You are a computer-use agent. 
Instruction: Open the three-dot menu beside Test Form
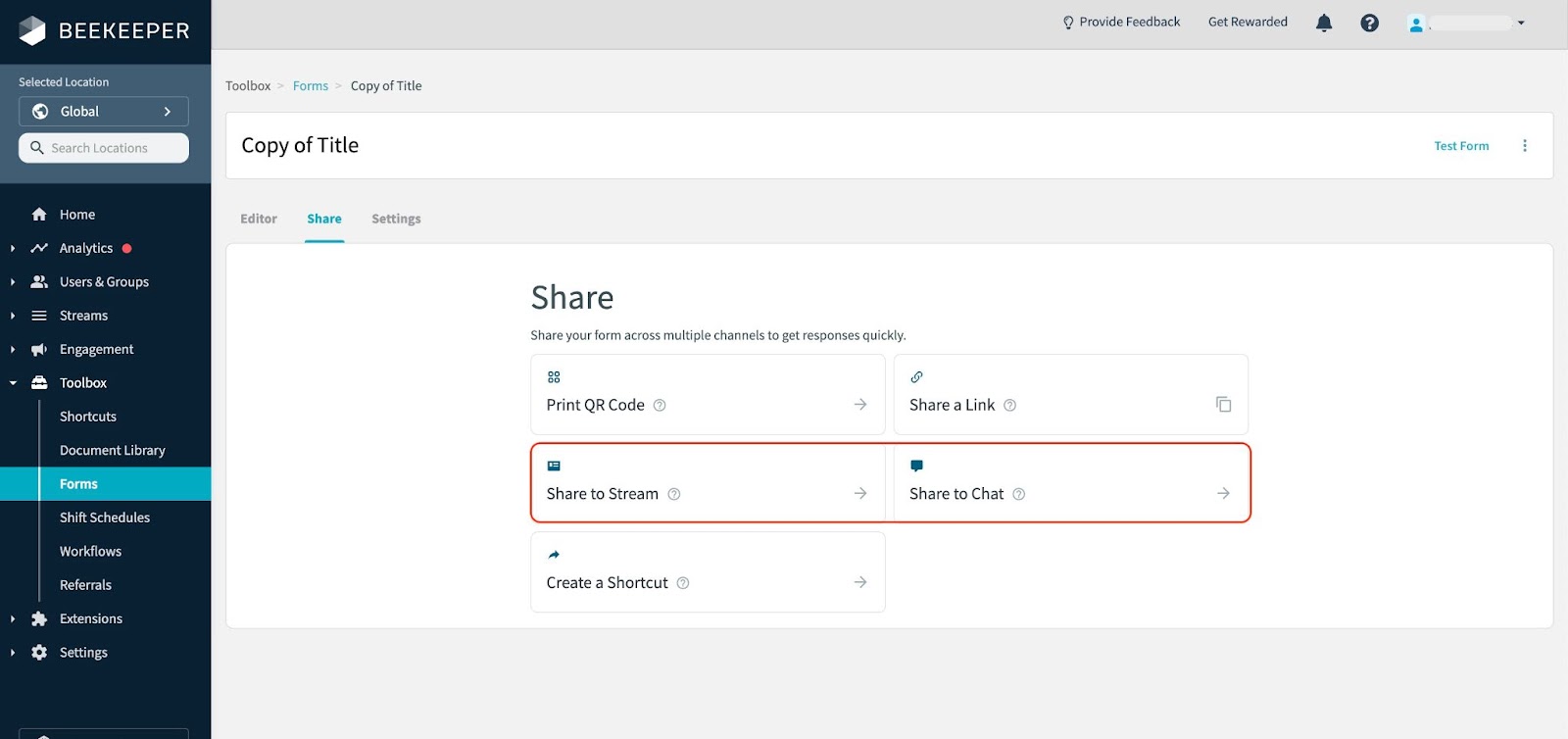tap(1525, 145)
